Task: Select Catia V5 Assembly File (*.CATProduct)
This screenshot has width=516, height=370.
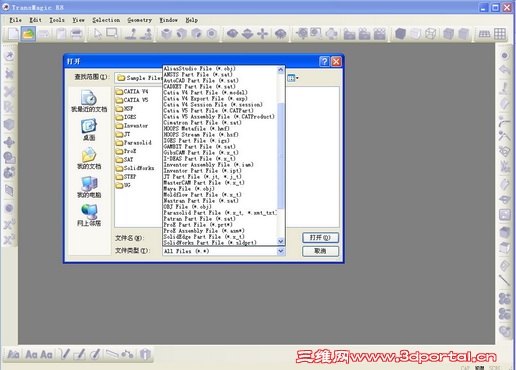Action: [219, 116]
